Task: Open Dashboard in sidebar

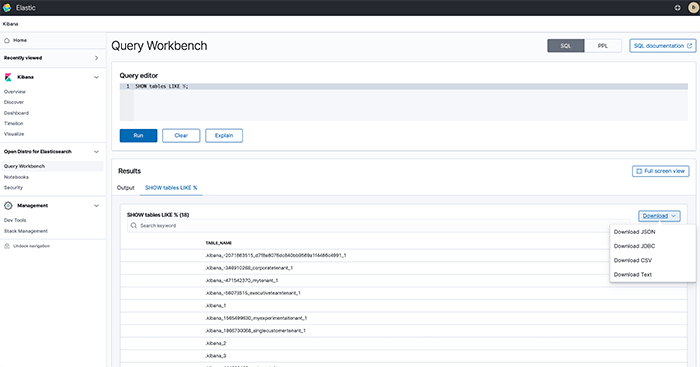Action: coord(16,113)
